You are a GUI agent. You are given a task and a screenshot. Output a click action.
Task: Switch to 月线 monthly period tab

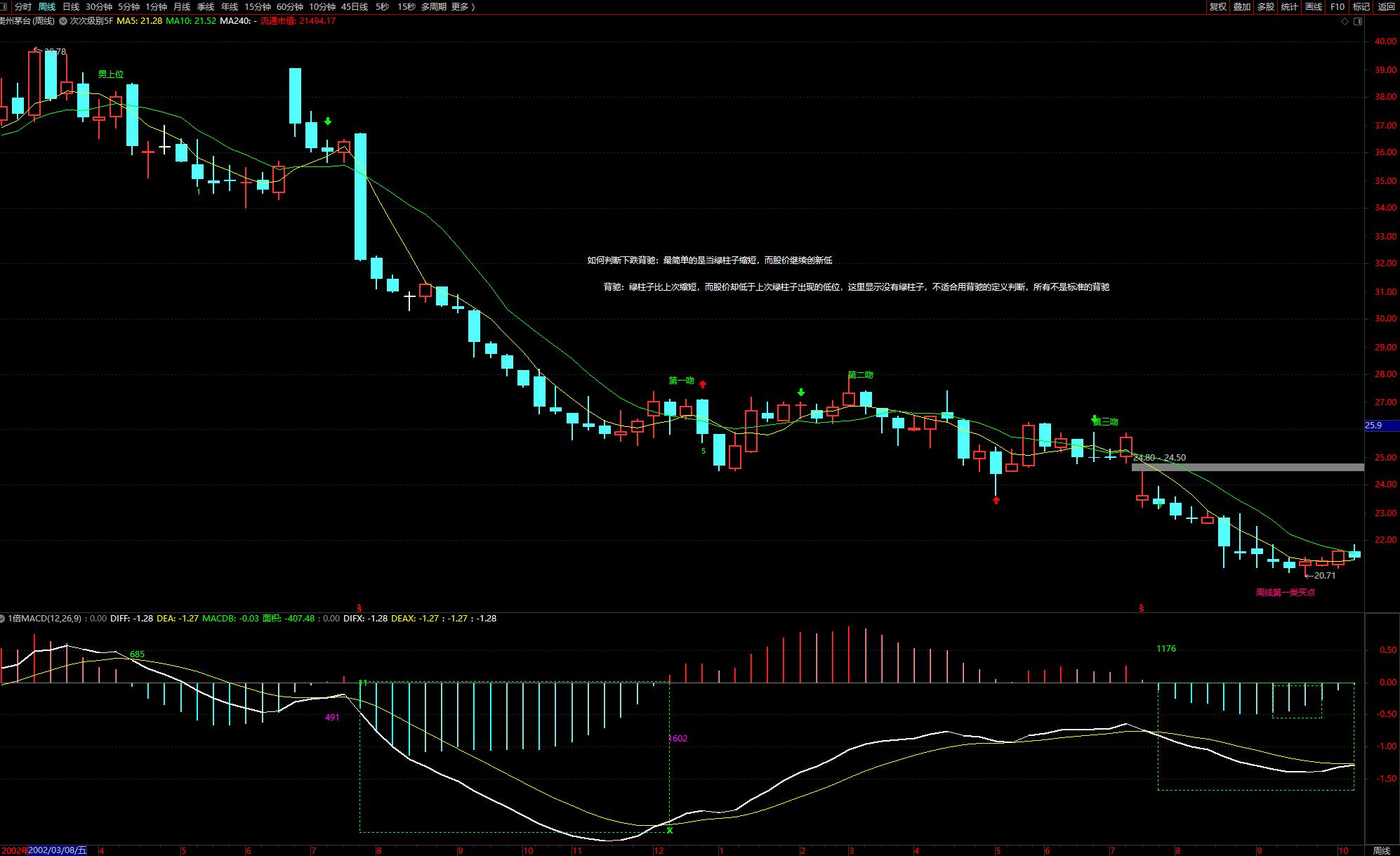pos(182,6)
